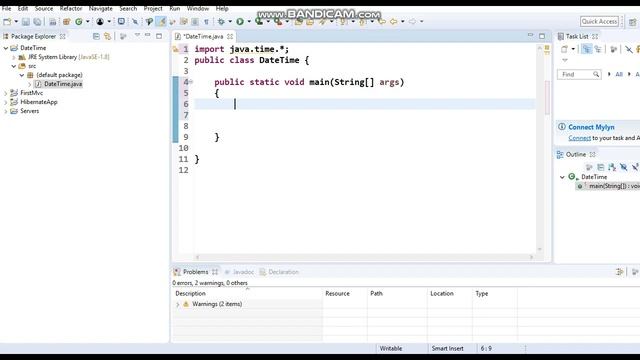
Task: Open the Navigate menu
Action: pos(101,8)
